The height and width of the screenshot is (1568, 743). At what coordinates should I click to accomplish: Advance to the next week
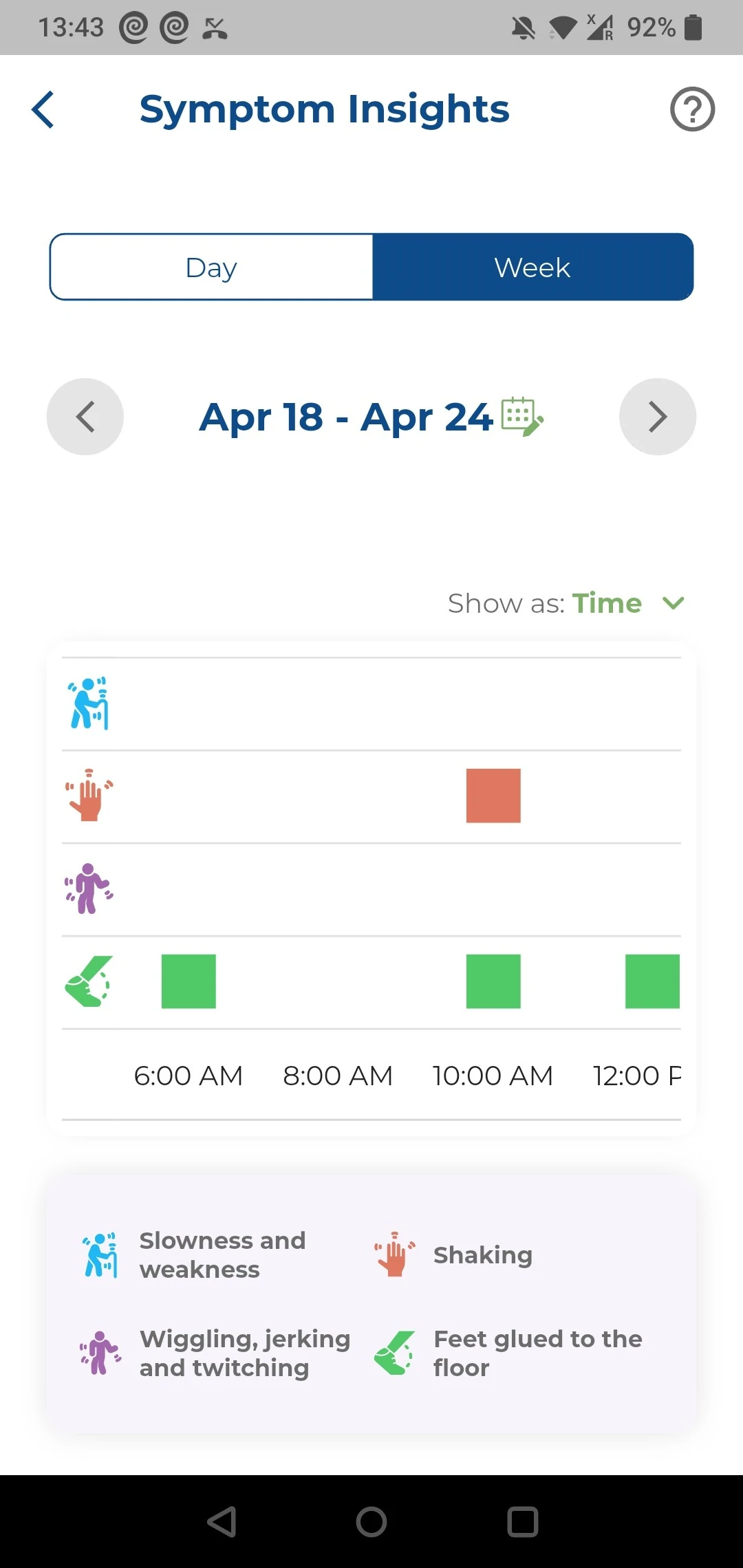pyautogui.click(x=658, y=417)
